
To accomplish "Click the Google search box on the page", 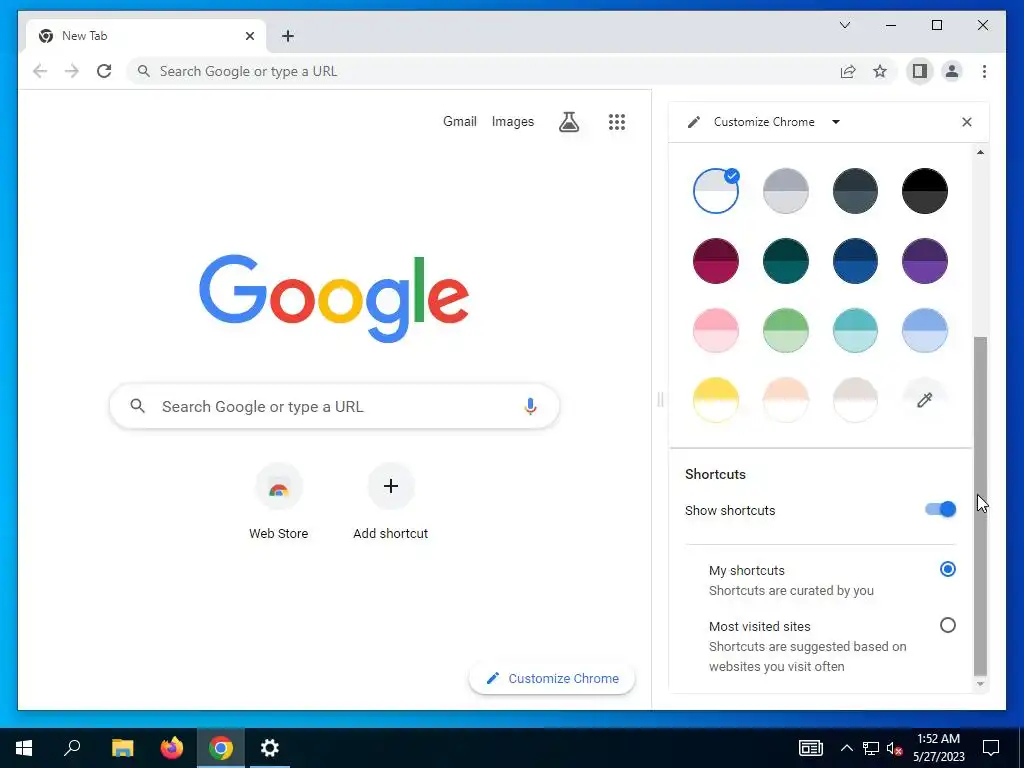I will coord(334,406).
